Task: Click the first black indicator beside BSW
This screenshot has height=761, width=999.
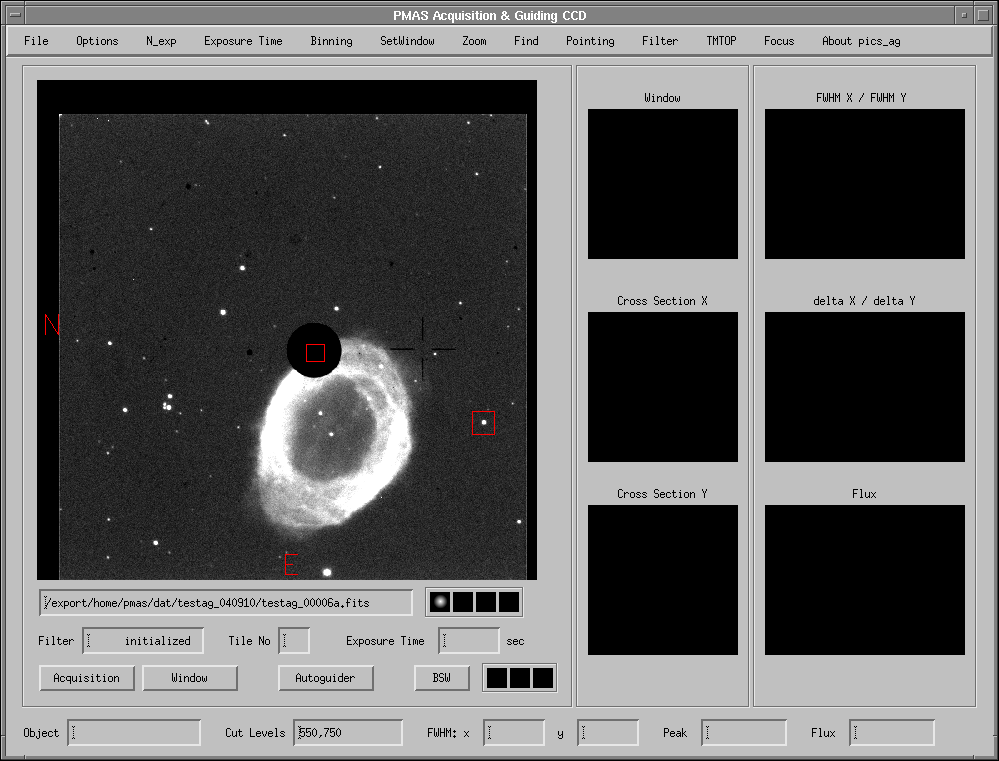Action: 496,678
